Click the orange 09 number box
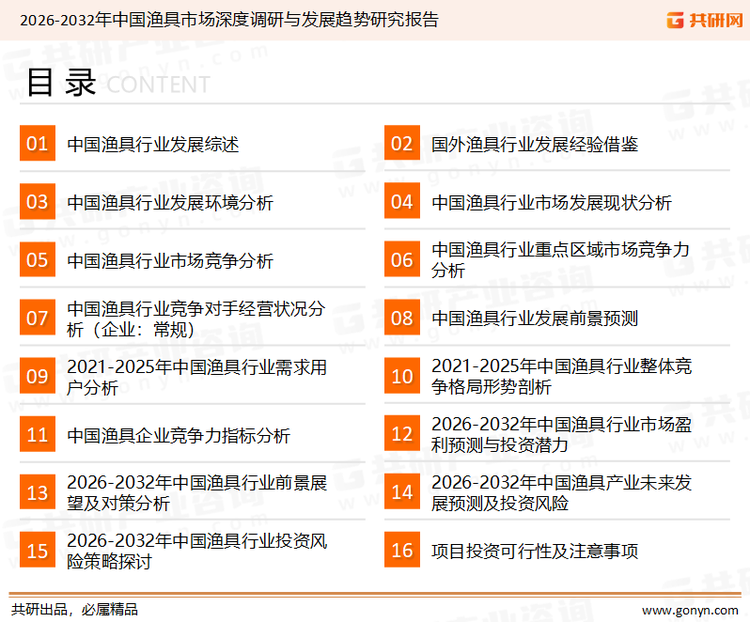 click(37, 376)
